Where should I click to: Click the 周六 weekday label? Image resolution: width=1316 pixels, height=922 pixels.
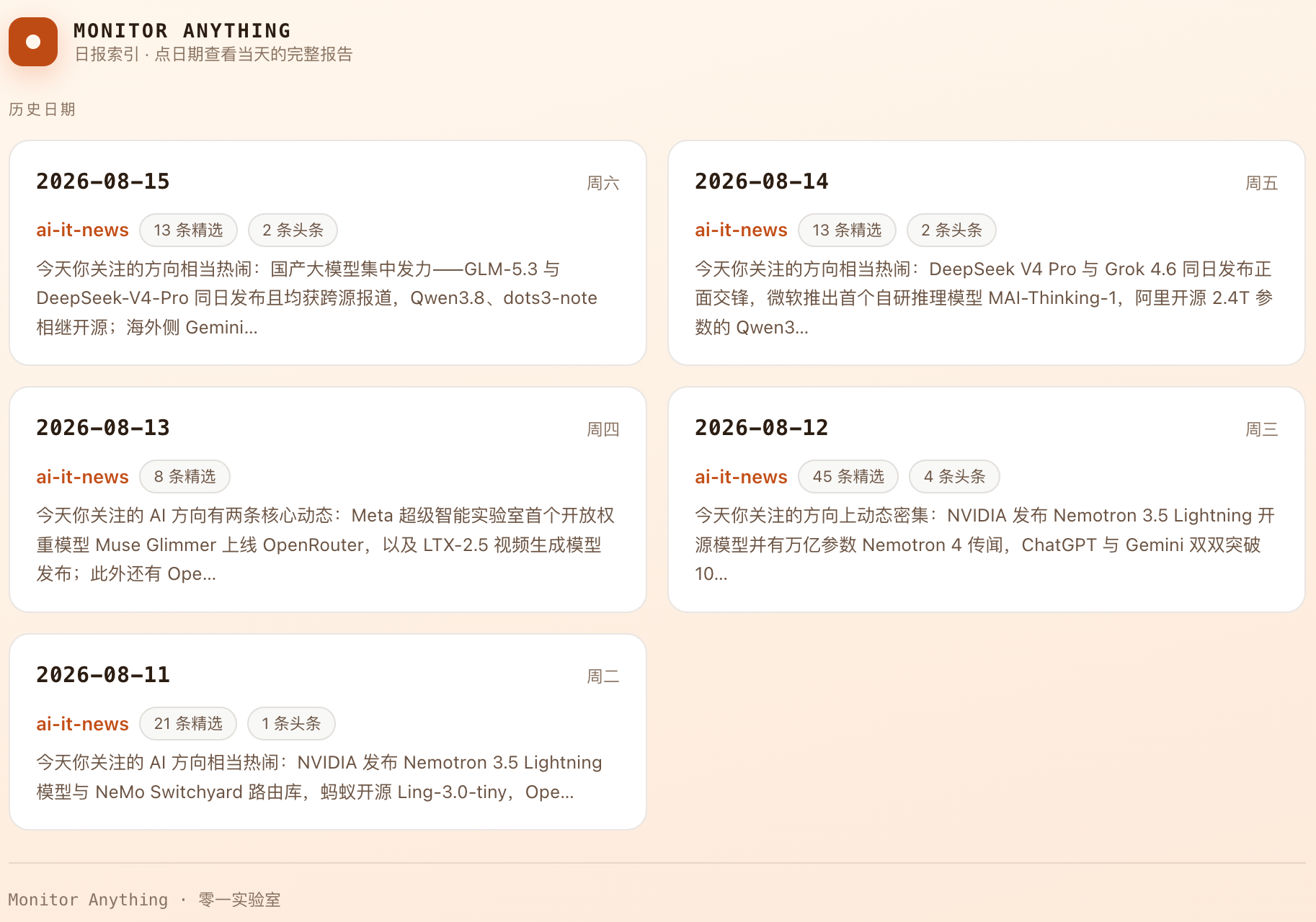pyautogui.click(x=603, y=183)
